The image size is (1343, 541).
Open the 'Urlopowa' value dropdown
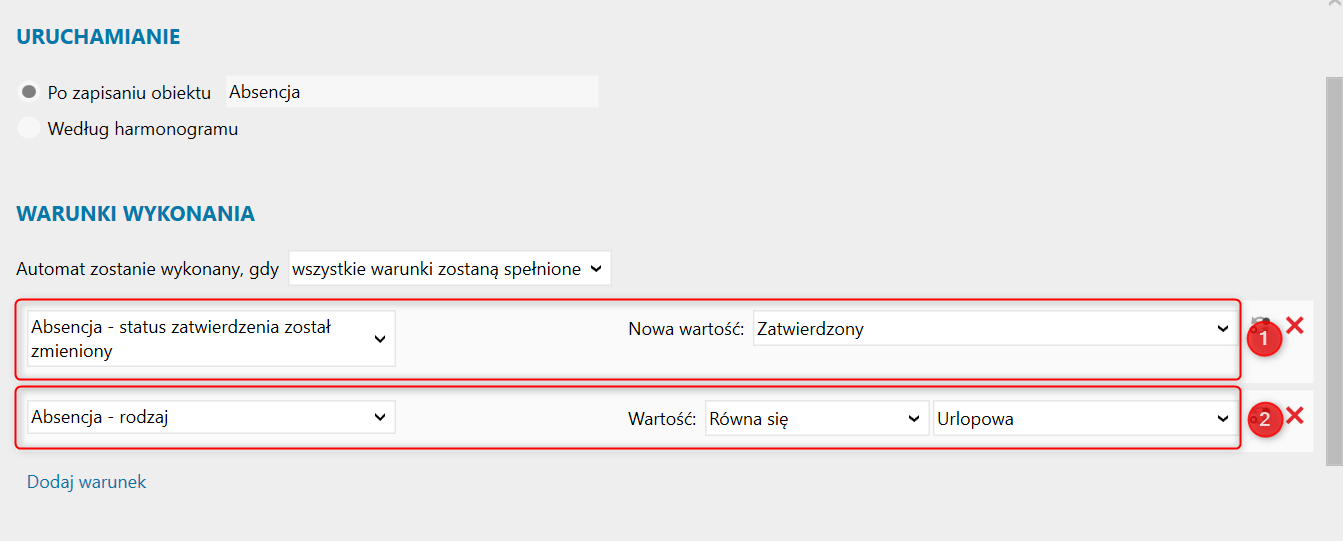pyautogui.click(x=1083, y=419)
